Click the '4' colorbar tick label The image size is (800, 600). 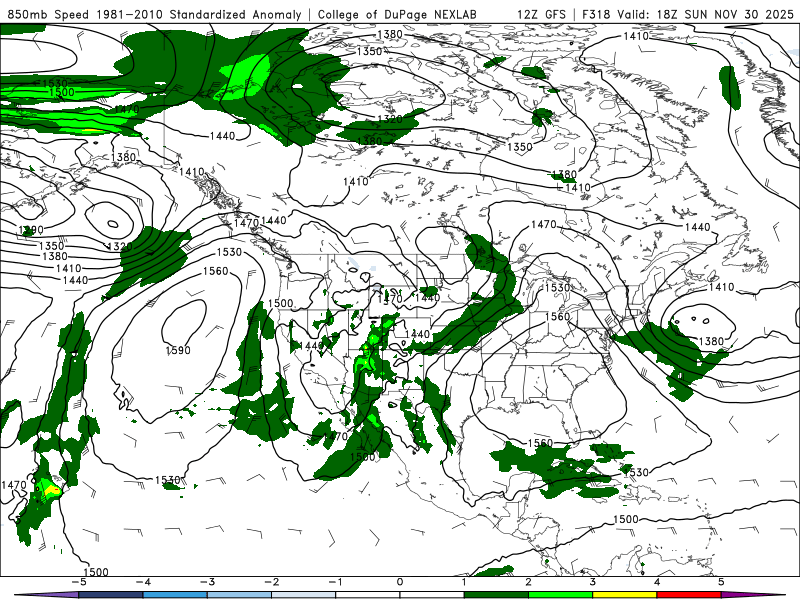click(x=657, y=582)
